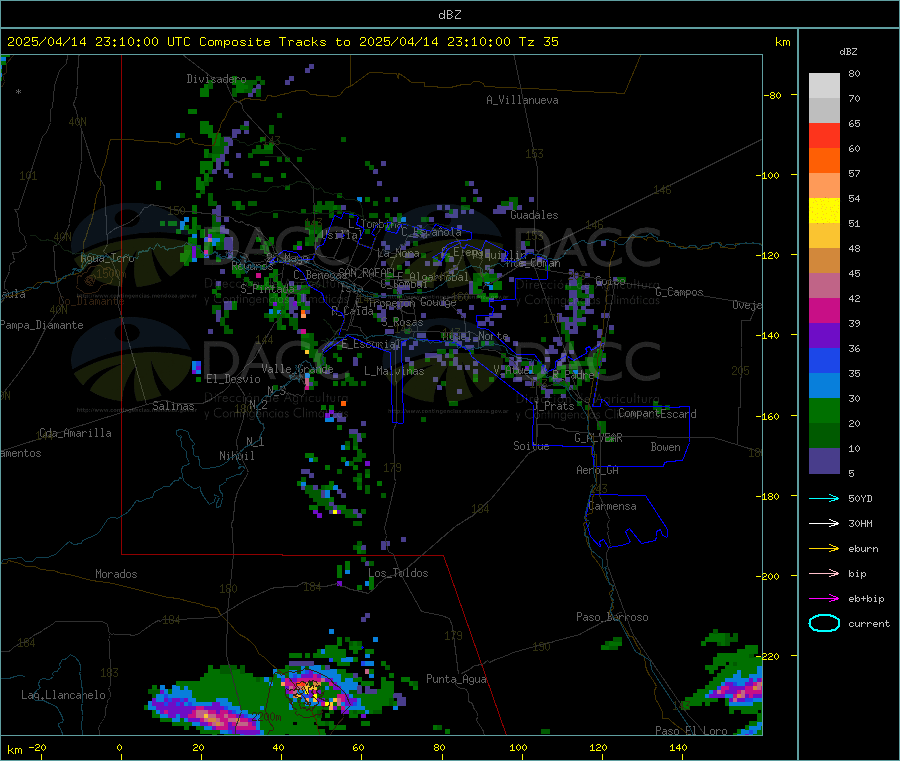Click the '140' x-axis tick label
Screen dimensions: 900x761
(678, 747)
